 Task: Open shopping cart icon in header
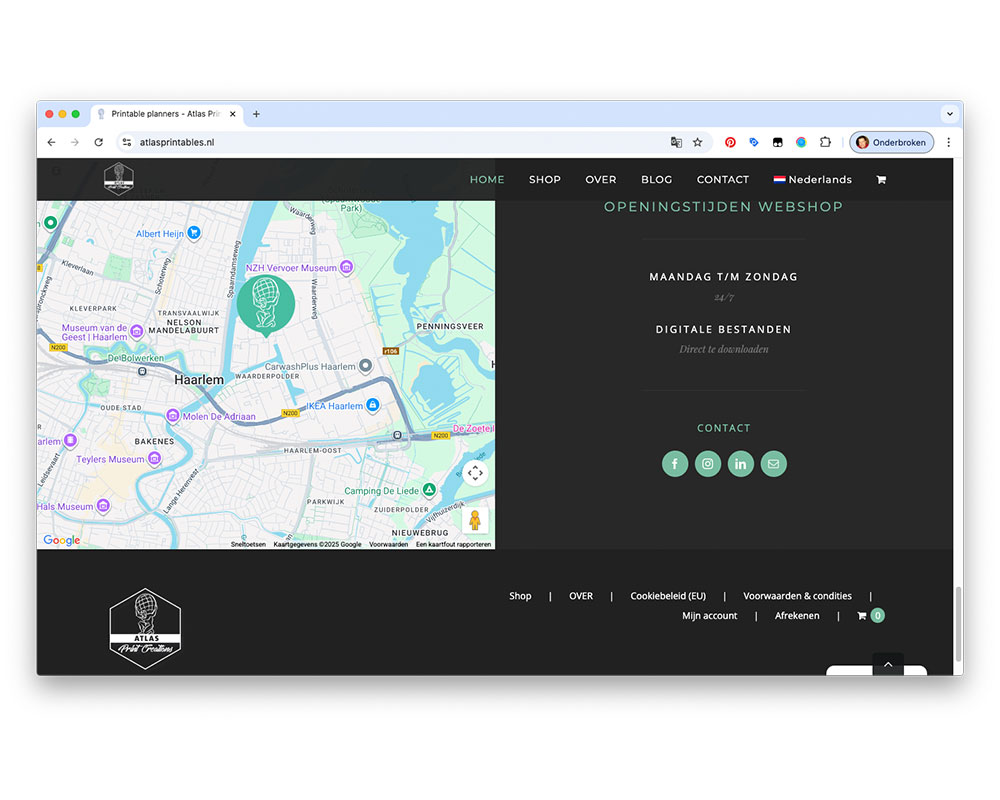(881, 180)
